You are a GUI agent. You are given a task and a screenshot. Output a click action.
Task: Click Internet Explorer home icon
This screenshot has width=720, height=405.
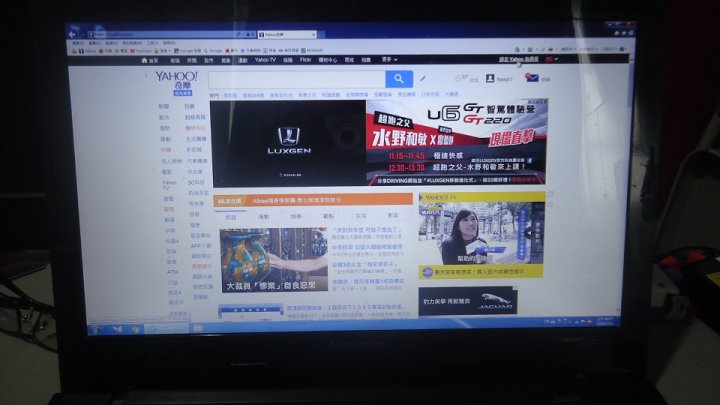617,33
